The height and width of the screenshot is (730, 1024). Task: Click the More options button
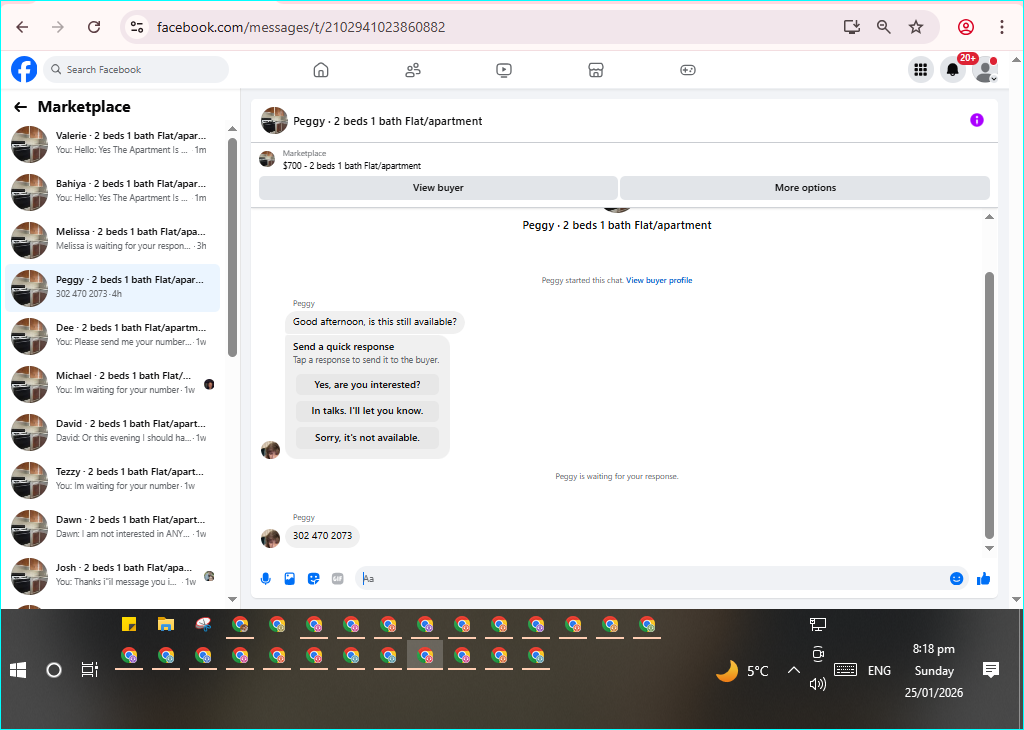(x=805, y=187)
